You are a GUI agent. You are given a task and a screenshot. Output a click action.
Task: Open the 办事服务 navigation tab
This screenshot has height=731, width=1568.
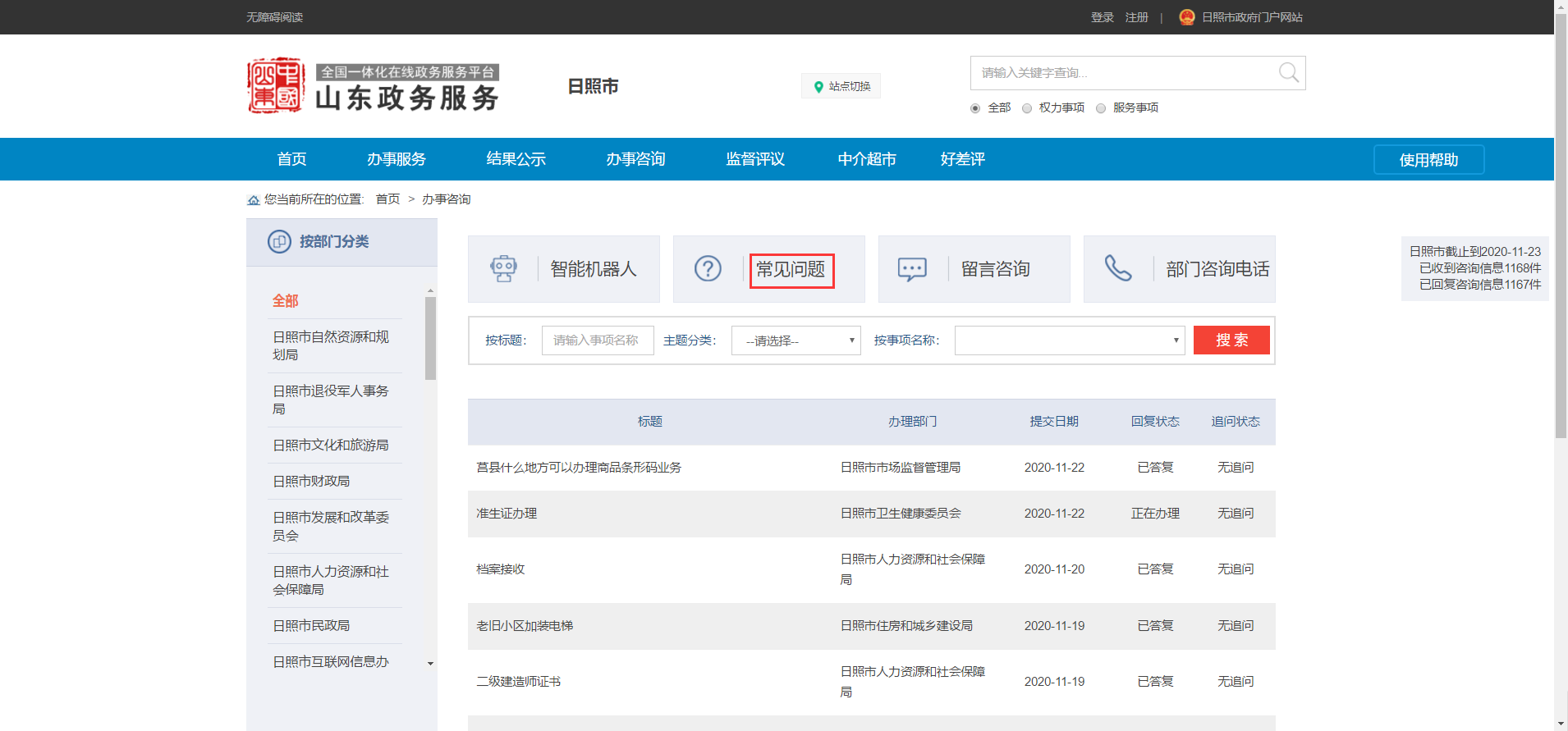coord(397,159)
